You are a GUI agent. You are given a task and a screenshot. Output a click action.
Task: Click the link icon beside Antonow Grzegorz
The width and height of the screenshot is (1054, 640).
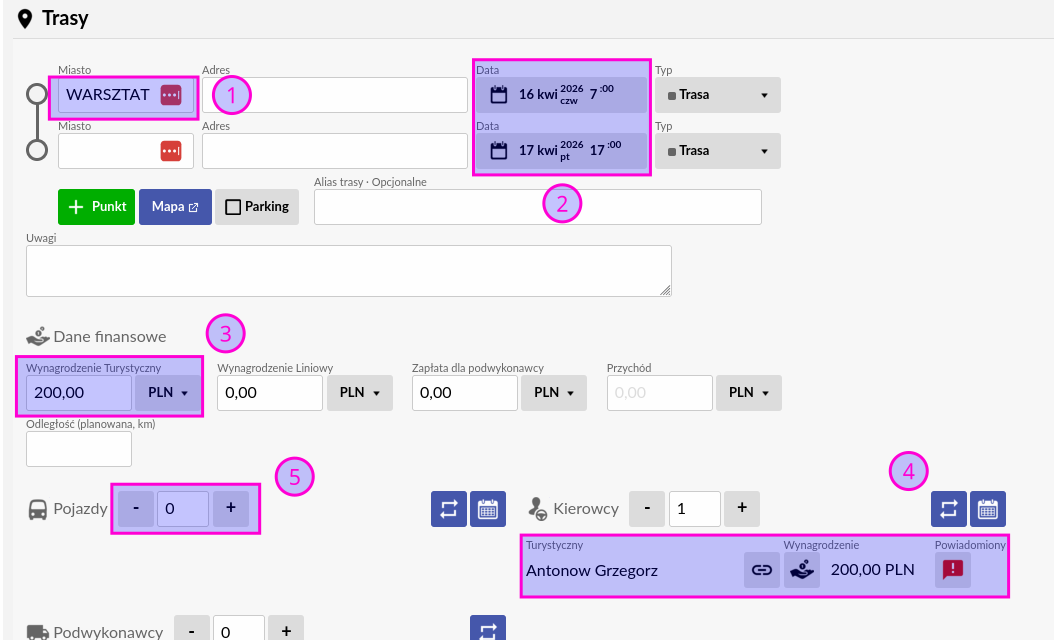click(762, 570)
